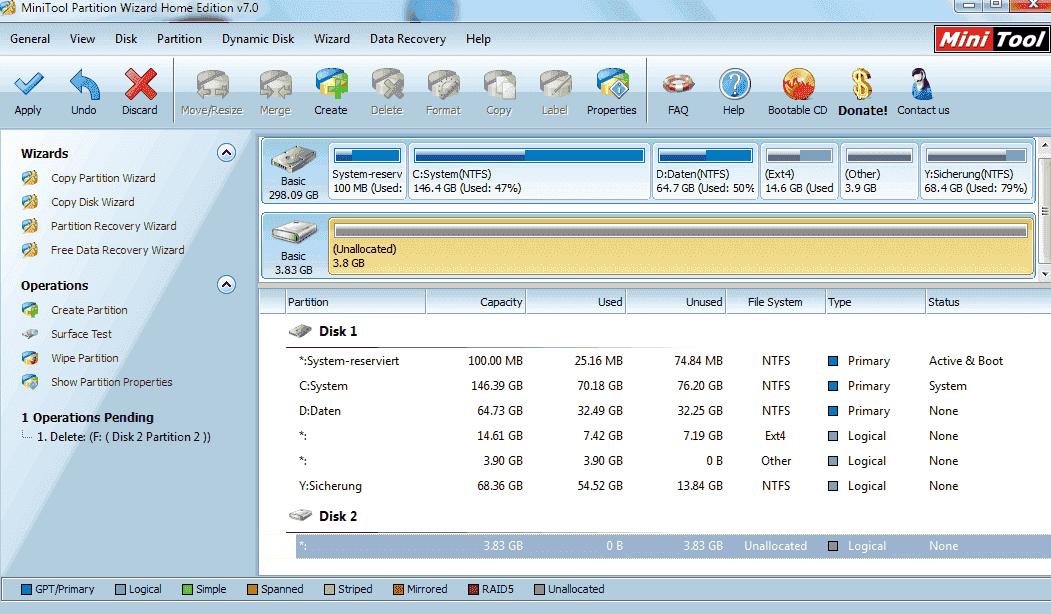Image resolution: width=1051 pixels, height=614 pixels.
Task: Click the Wipe Partition icon in Operations
Action: click(x=30, y=358)
